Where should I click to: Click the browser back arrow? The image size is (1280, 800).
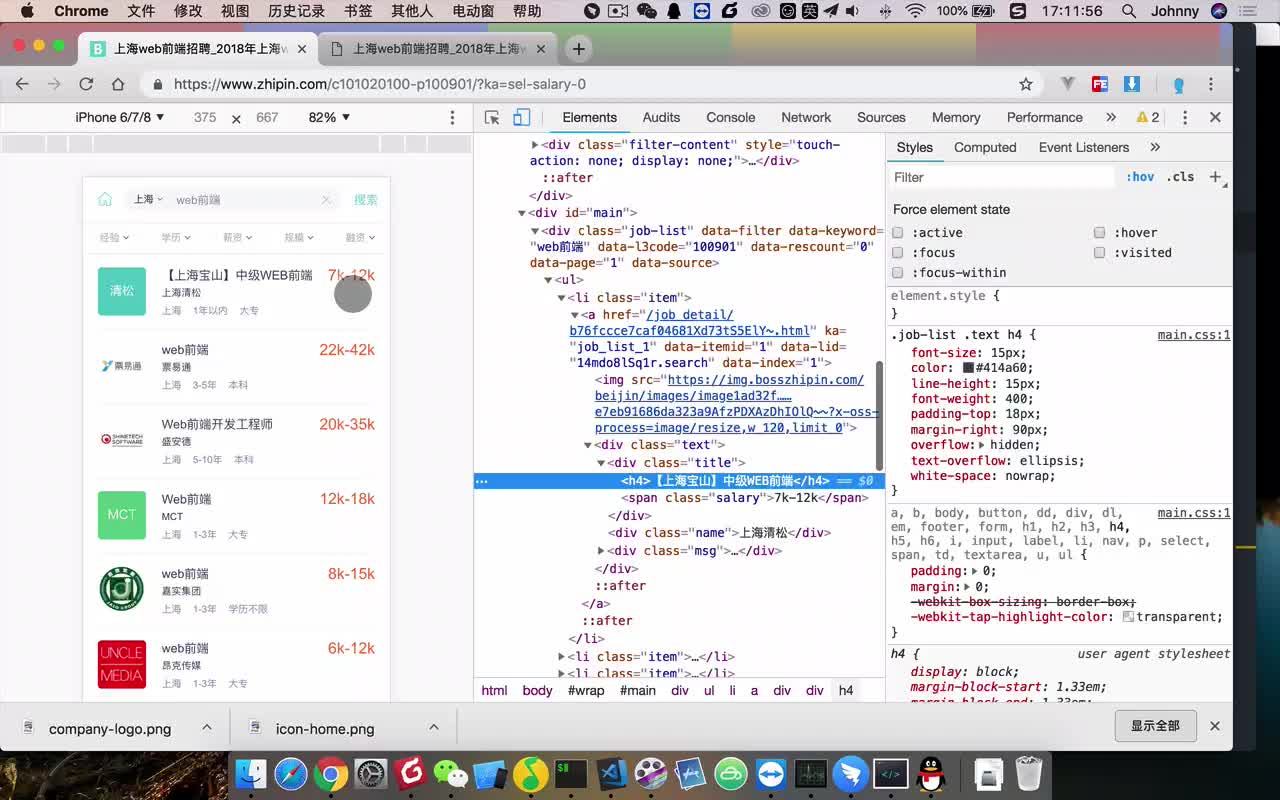(22, 84)
